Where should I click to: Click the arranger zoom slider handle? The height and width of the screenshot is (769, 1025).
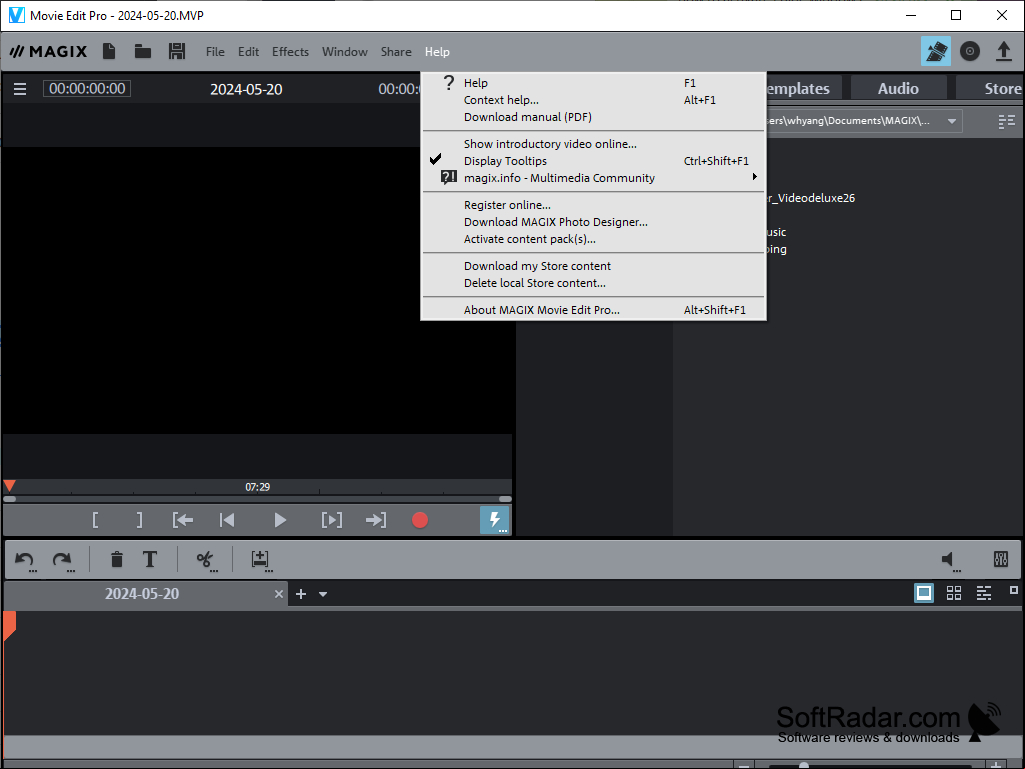[x=804, y=766]
